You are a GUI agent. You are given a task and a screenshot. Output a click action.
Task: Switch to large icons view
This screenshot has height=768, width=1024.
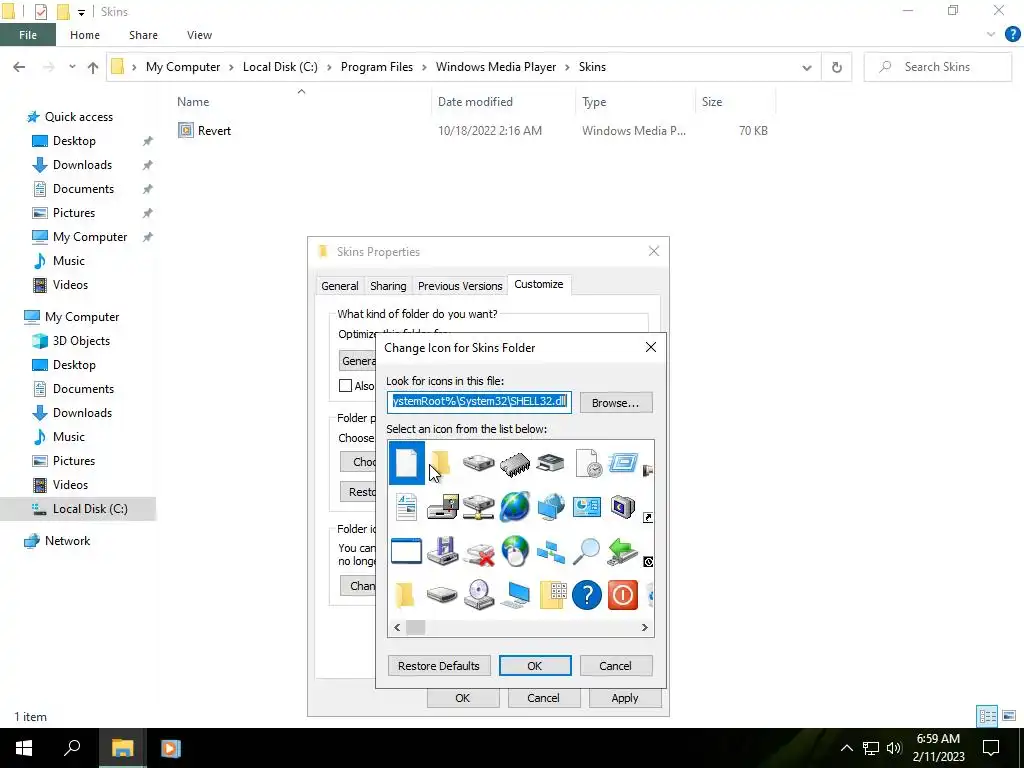coord(1009,716)
